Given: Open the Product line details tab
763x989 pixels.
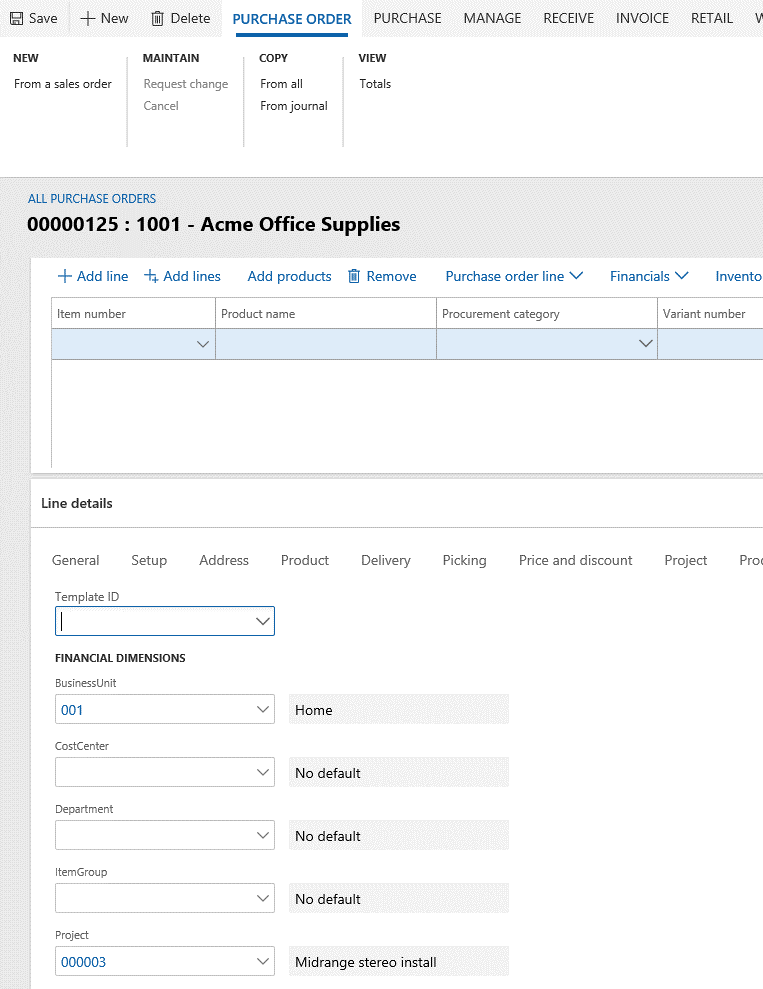Looking at the screenshot, I should coord(305,560).
